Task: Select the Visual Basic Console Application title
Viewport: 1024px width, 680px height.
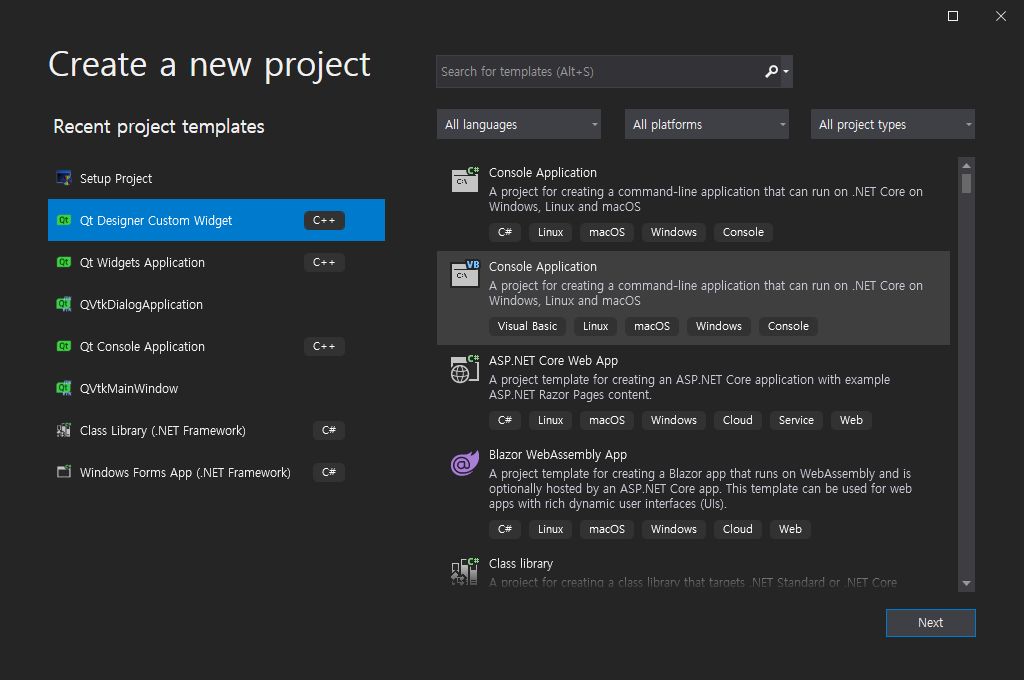Action: pos(543,267)
